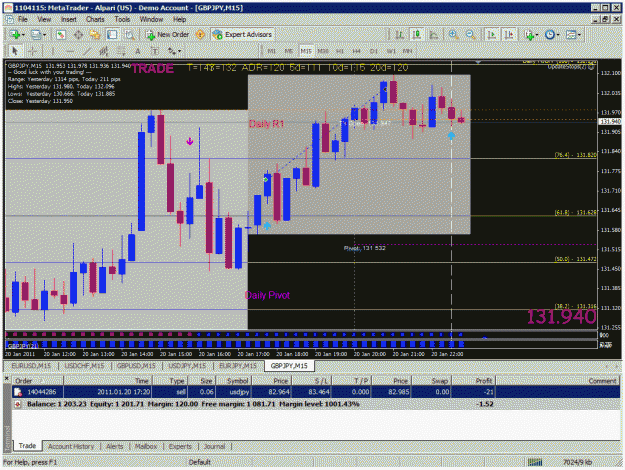Open the Alerts terminal tab
Screen dimensions: 625x470
click(x=115, y=446)
